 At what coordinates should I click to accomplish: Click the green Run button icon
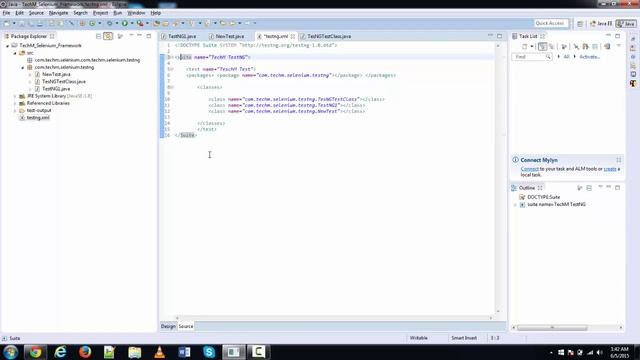point(124,24)
